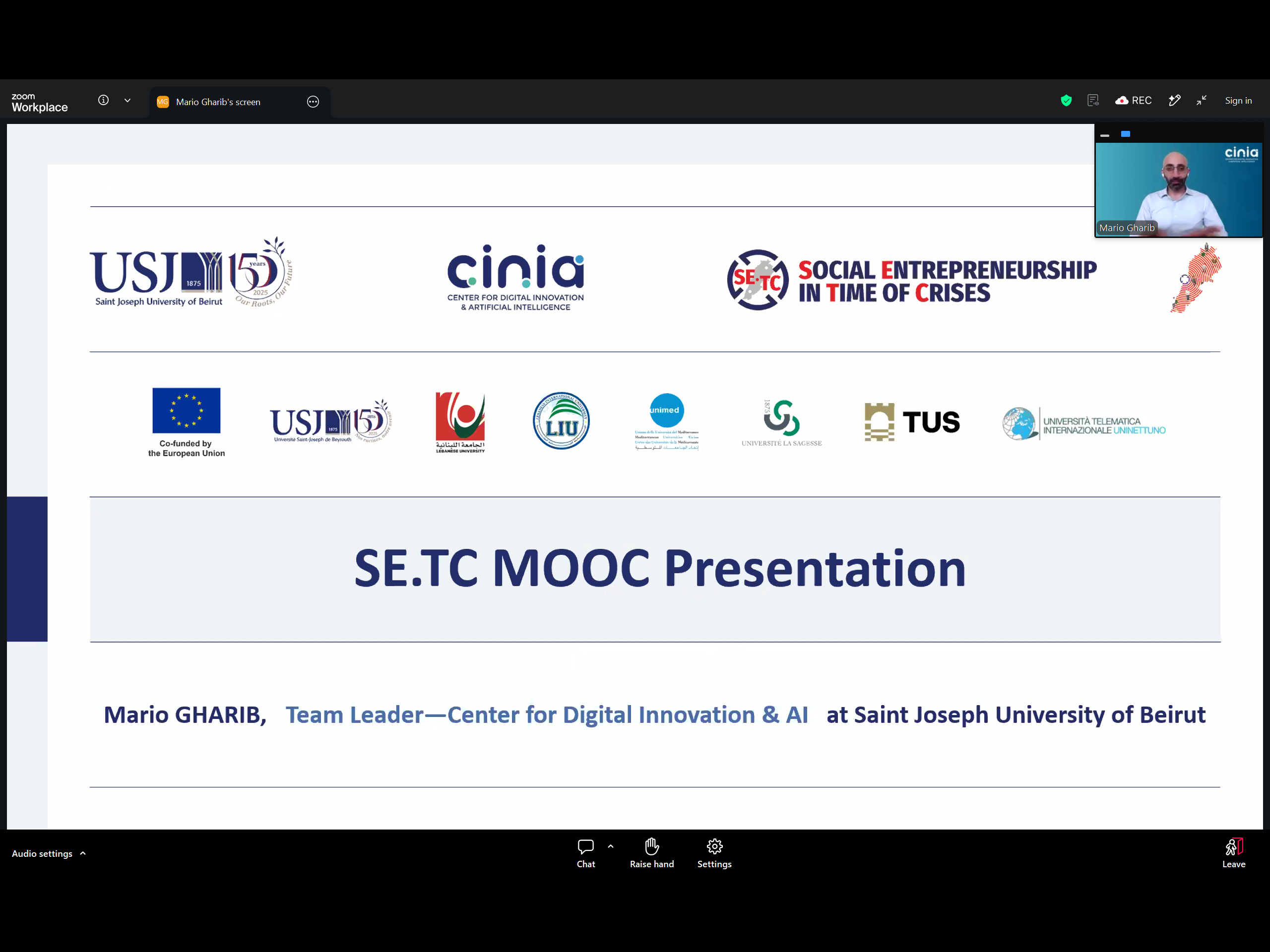The image size is (1270, 952).
Task: Open Audio settings
Action: [42, 854]
